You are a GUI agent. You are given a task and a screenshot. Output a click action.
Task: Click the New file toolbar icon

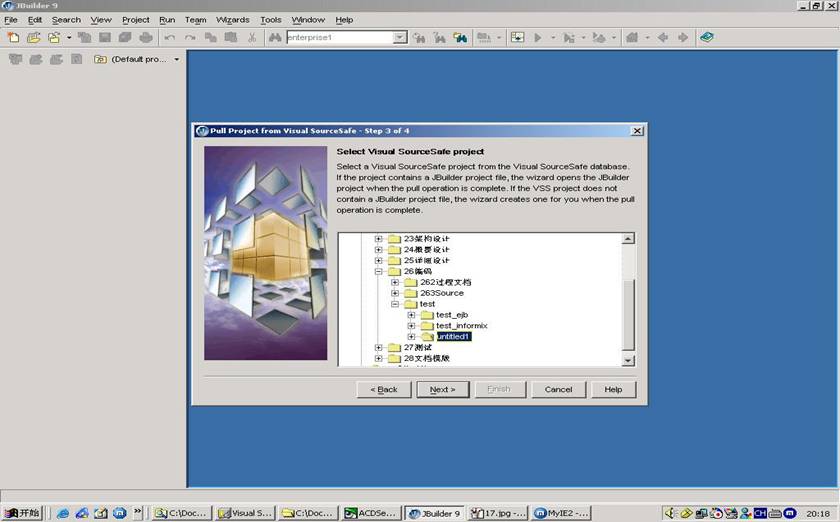point(13,38)
